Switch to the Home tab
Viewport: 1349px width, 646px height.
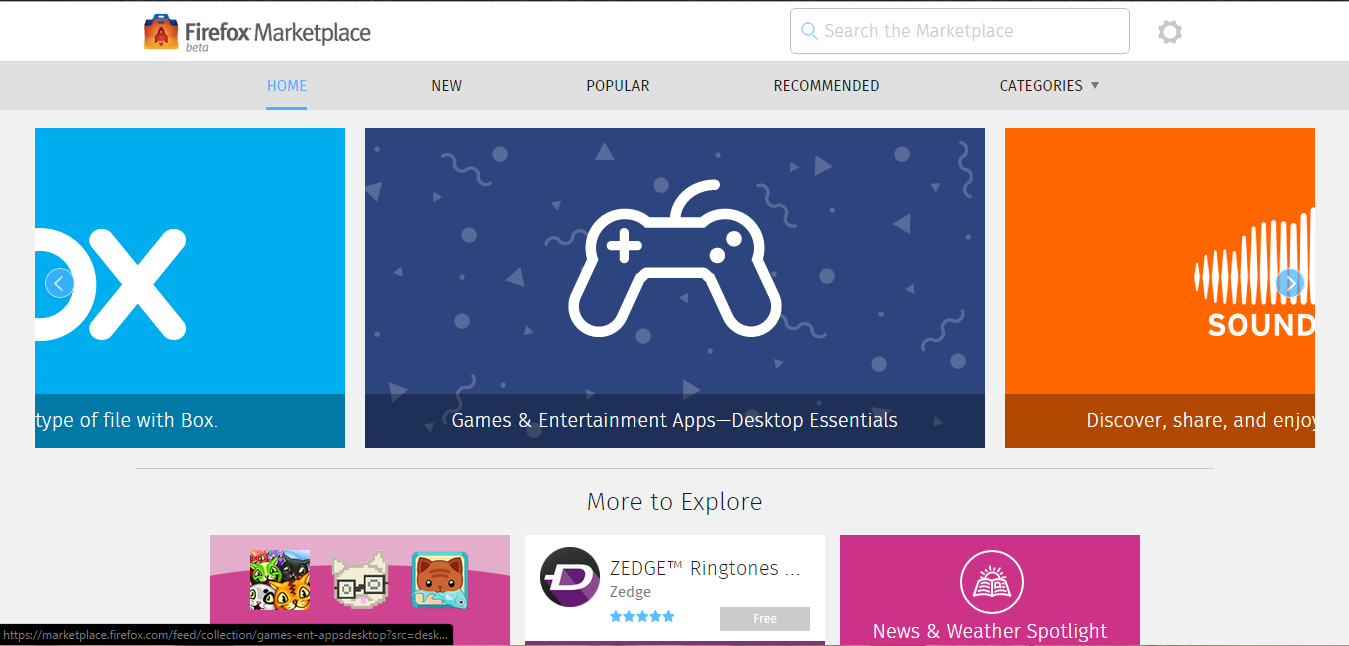(x=287, y=86)
